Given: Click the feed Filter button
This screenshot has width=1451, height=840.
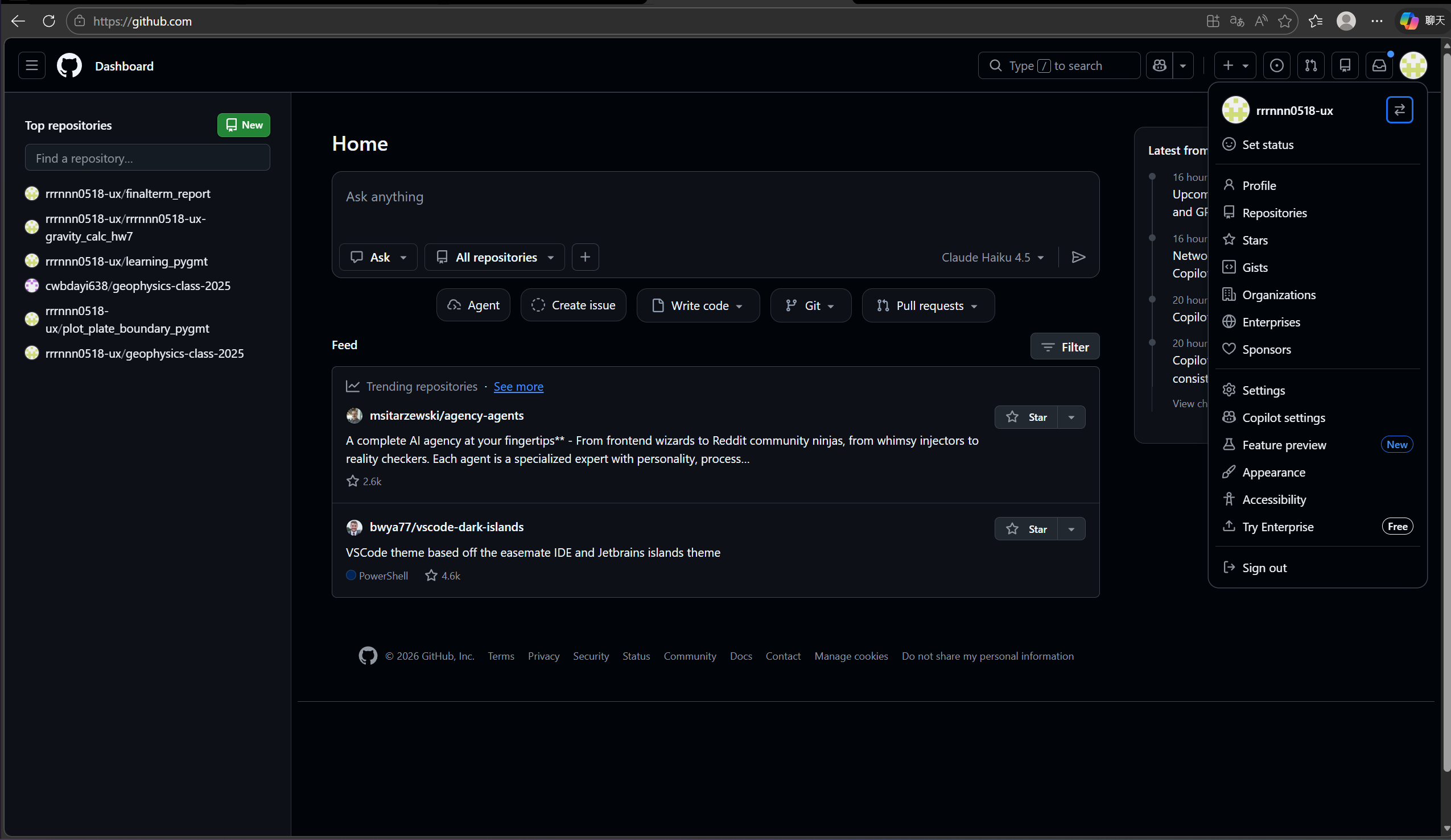Looking at the screenshot, I should click(x=1065, y=347).
